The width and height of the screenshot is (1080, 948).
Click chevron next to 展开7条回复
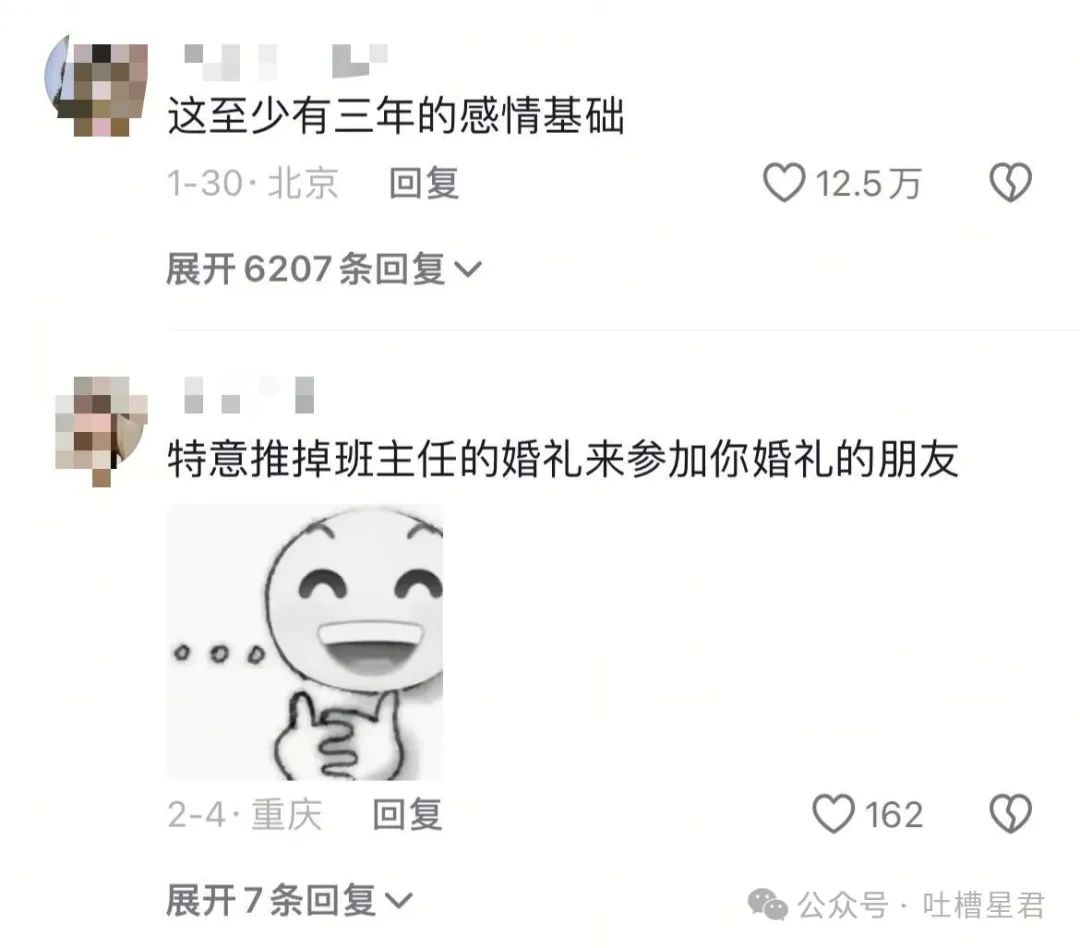(x=398, y=900)
